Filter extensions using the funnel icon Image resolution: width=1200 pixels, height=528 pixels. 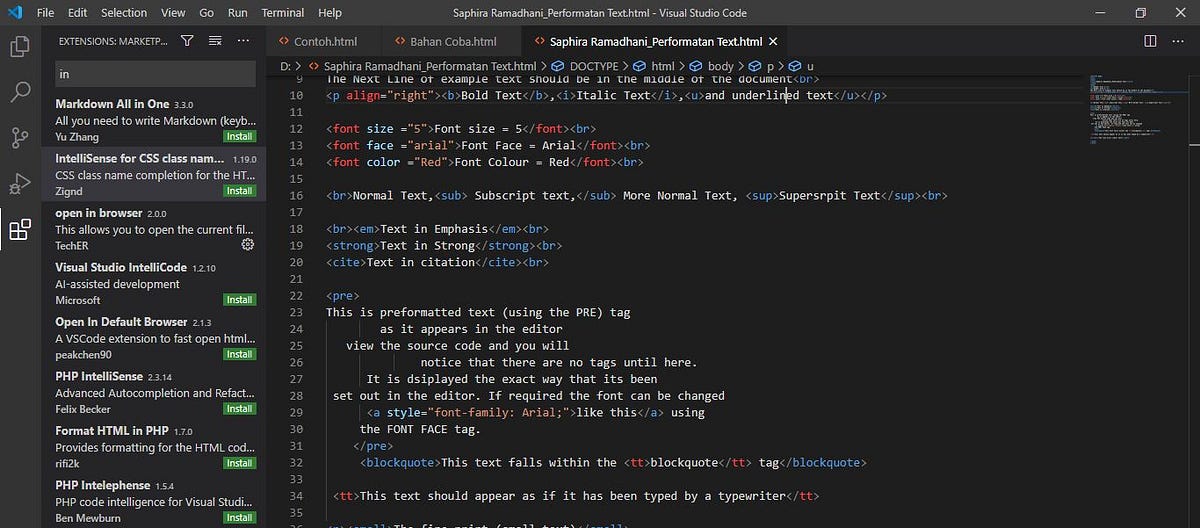point(187,41)
